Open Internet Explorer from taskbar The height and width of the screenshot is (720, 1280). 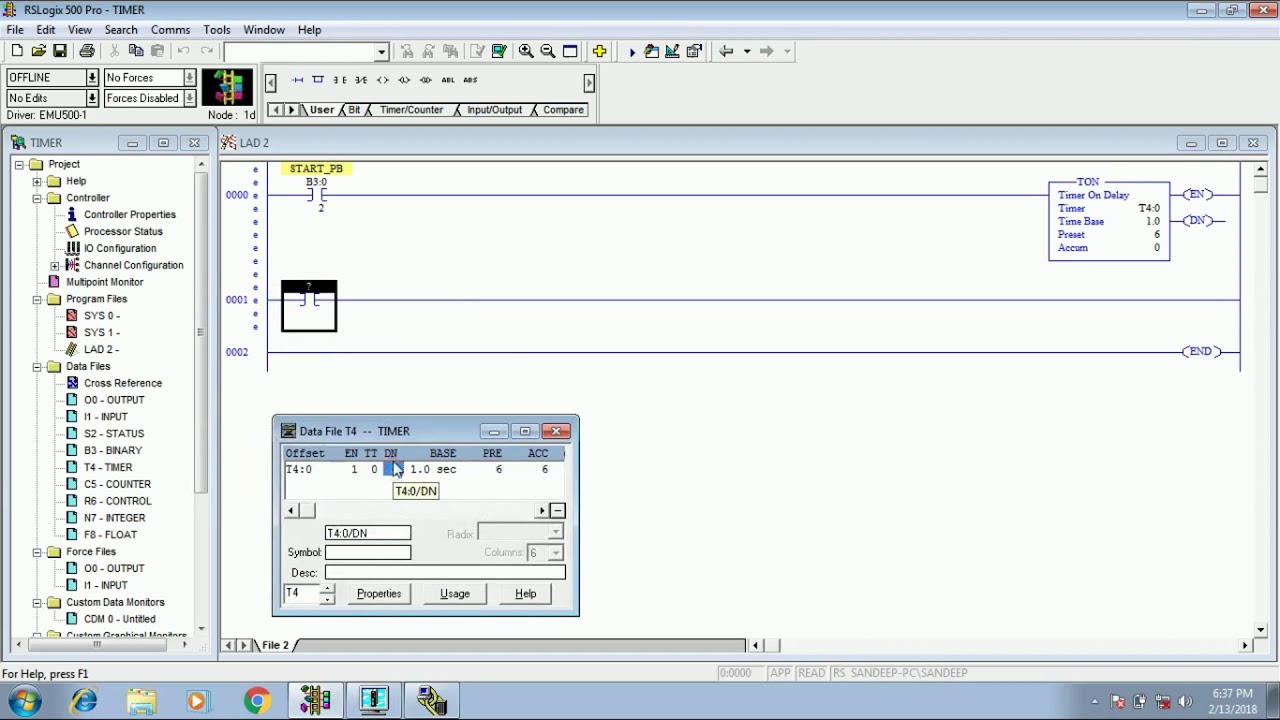[84, 701]
